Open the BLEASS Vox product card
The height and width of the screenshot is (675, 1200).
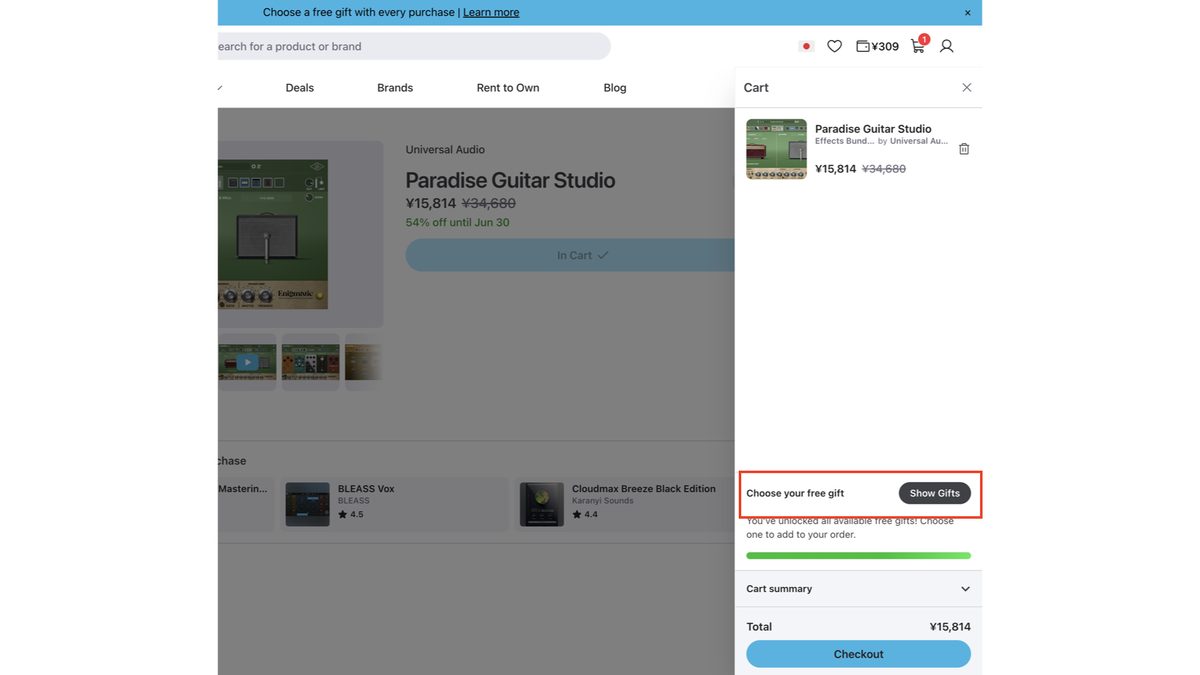click(394, 504)
